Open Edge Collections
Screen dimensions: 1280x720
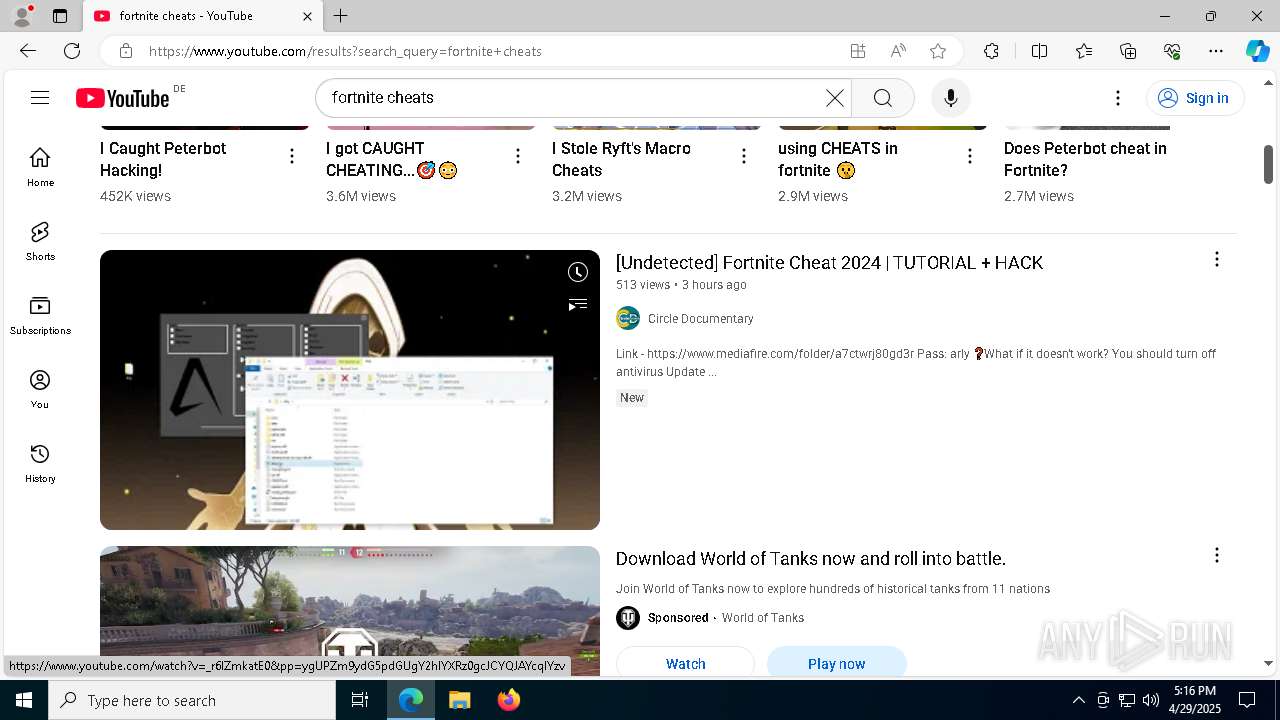(x=1128, y=51)
